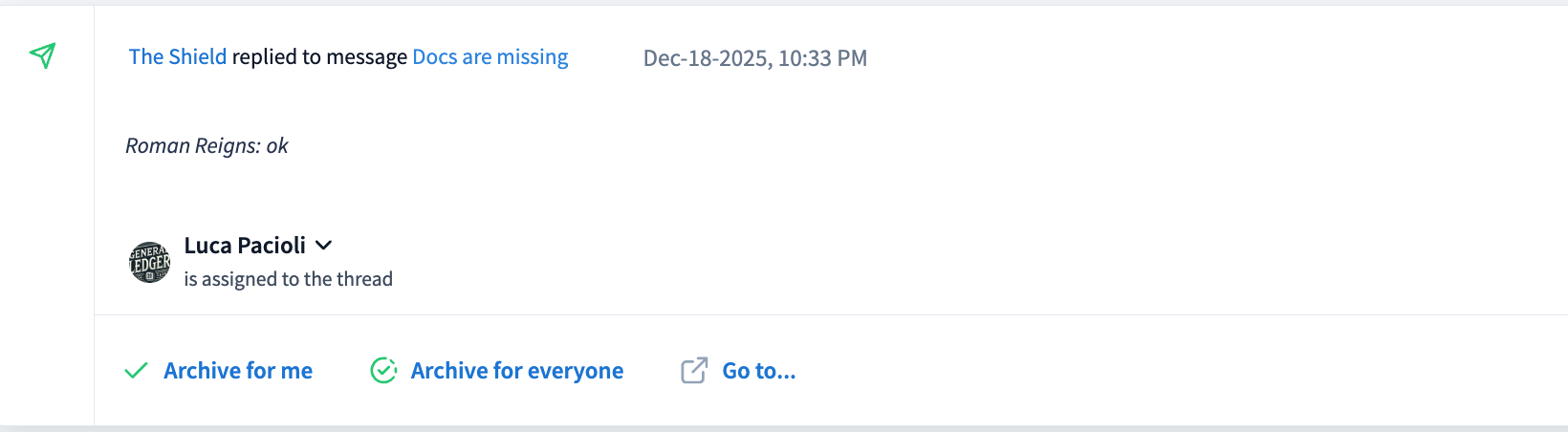This screenshot has width=1568, height=432.
Task: Click empty space right of Luca Pacioli's row
Action: coord(956,262)
